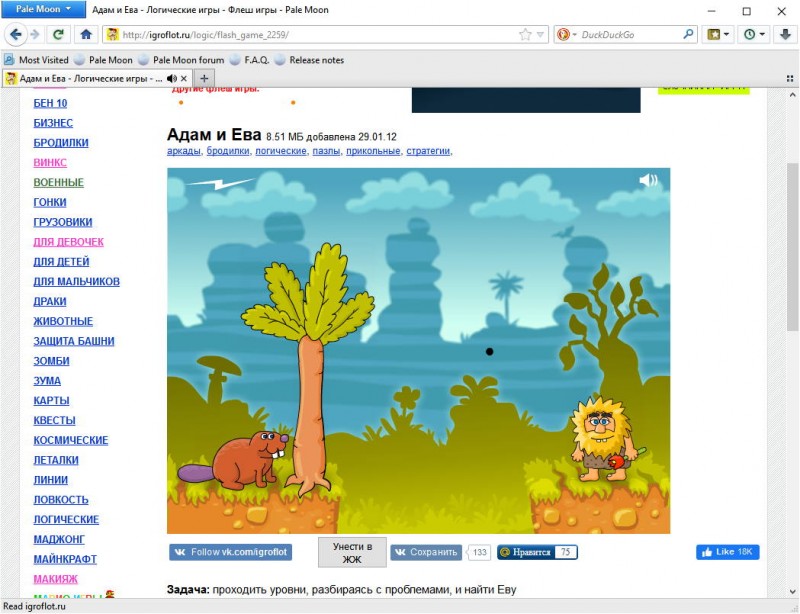Mute the tab audio speaker icon
The height and width of the screenshot is (614, 800).
[172, 79]
